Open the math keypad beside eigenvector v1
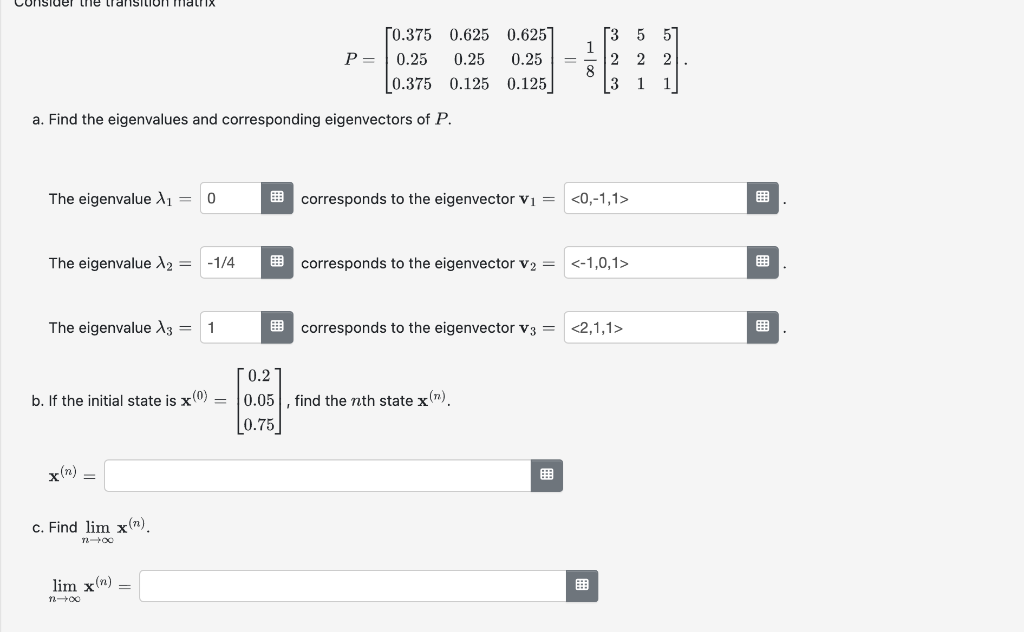The height and width of the screenshot is (632, 1024). pyautogui.click(x=762, y=198)
